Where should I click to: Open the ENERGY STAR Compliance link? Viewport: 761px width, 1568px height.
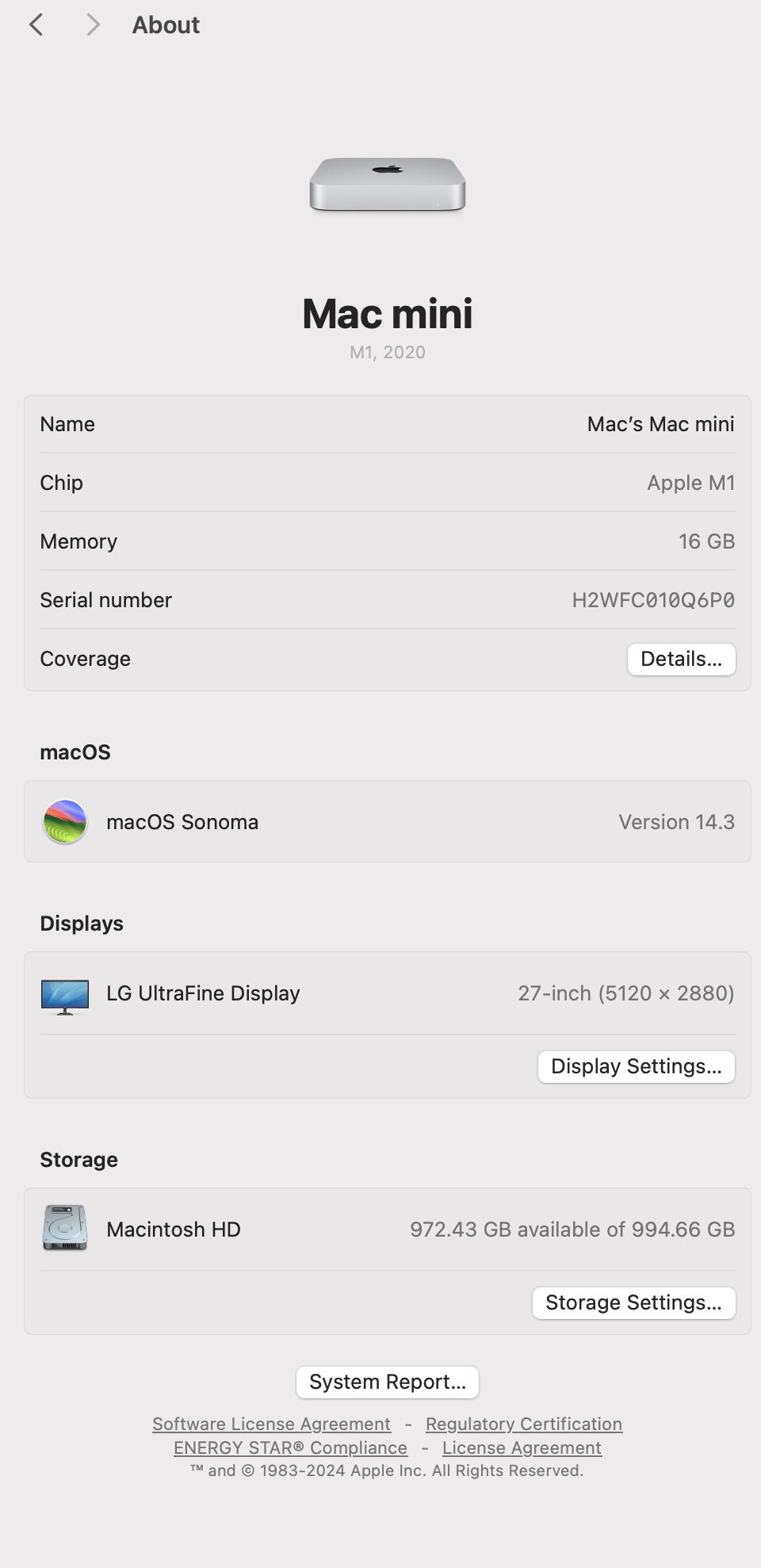pyautogui.click(x=290, y=1448)
